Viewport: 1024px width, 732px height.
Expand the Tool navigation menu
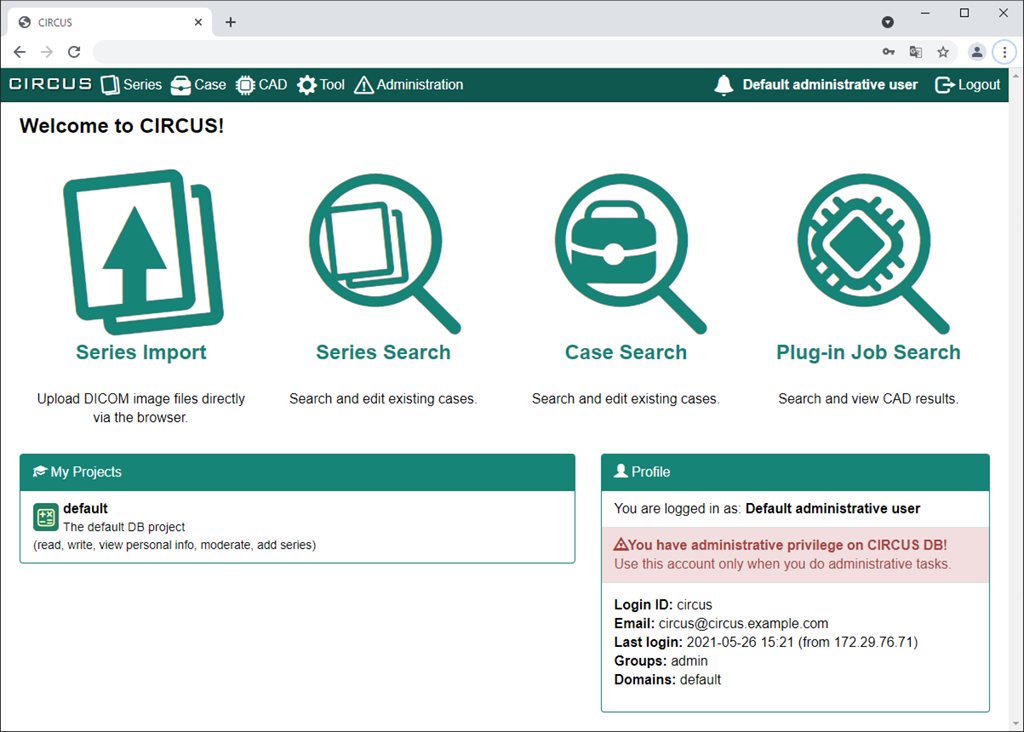[x=321, y=85]
